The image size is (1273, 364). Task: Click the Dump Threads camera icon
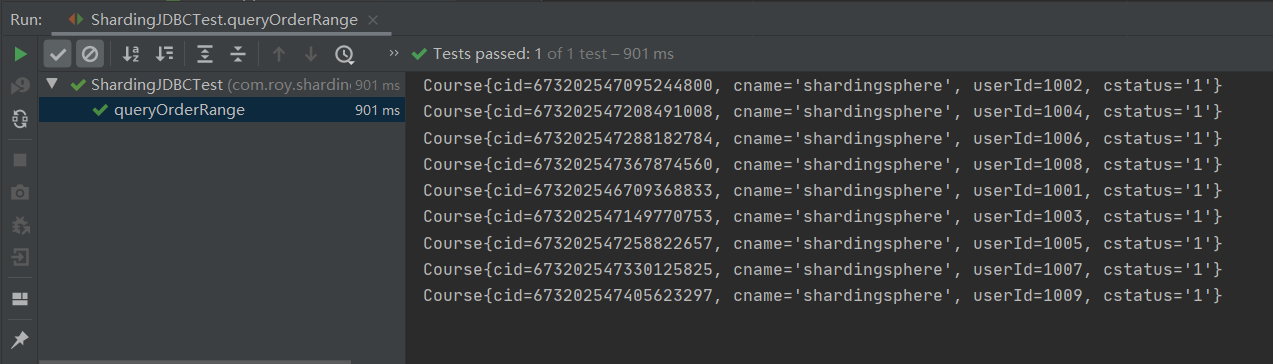coord(20,192)
